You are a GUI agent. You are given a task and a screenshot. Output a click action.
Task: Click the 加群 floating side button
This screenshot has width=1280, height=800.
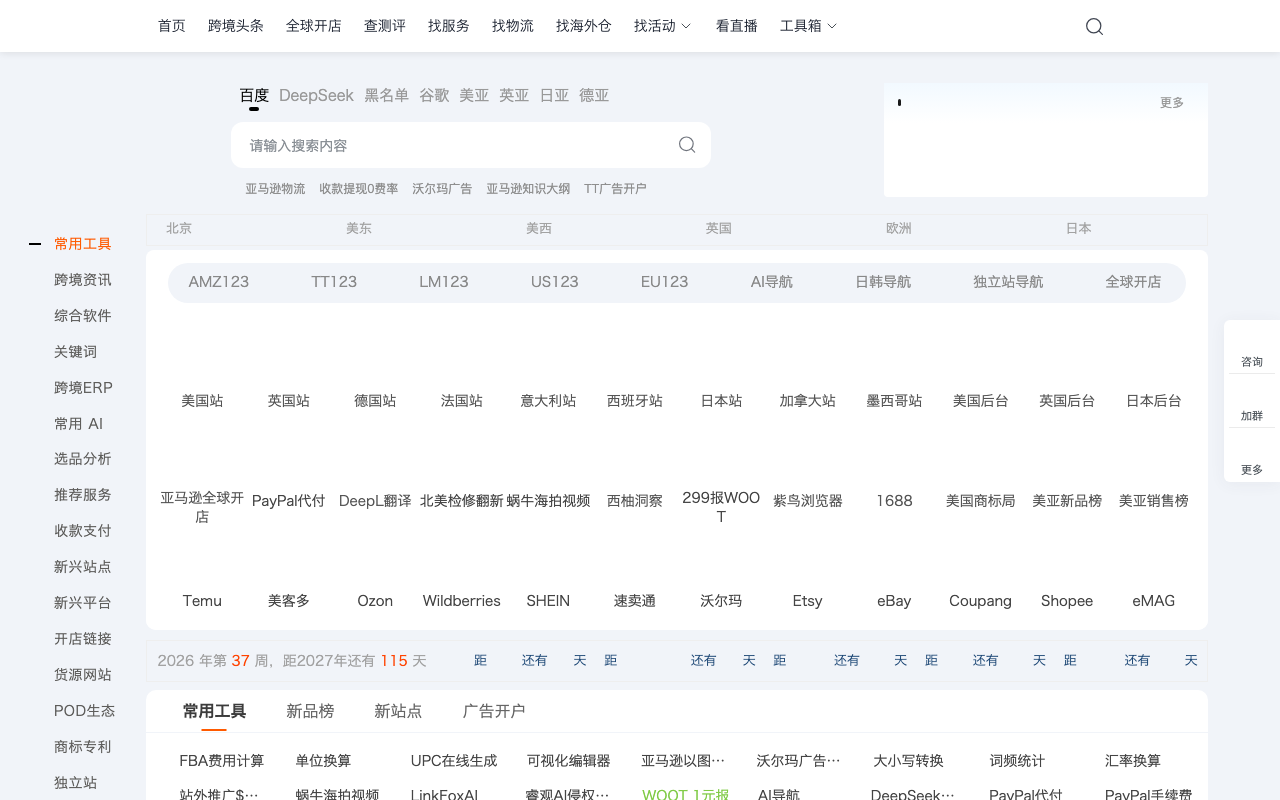1252,415
